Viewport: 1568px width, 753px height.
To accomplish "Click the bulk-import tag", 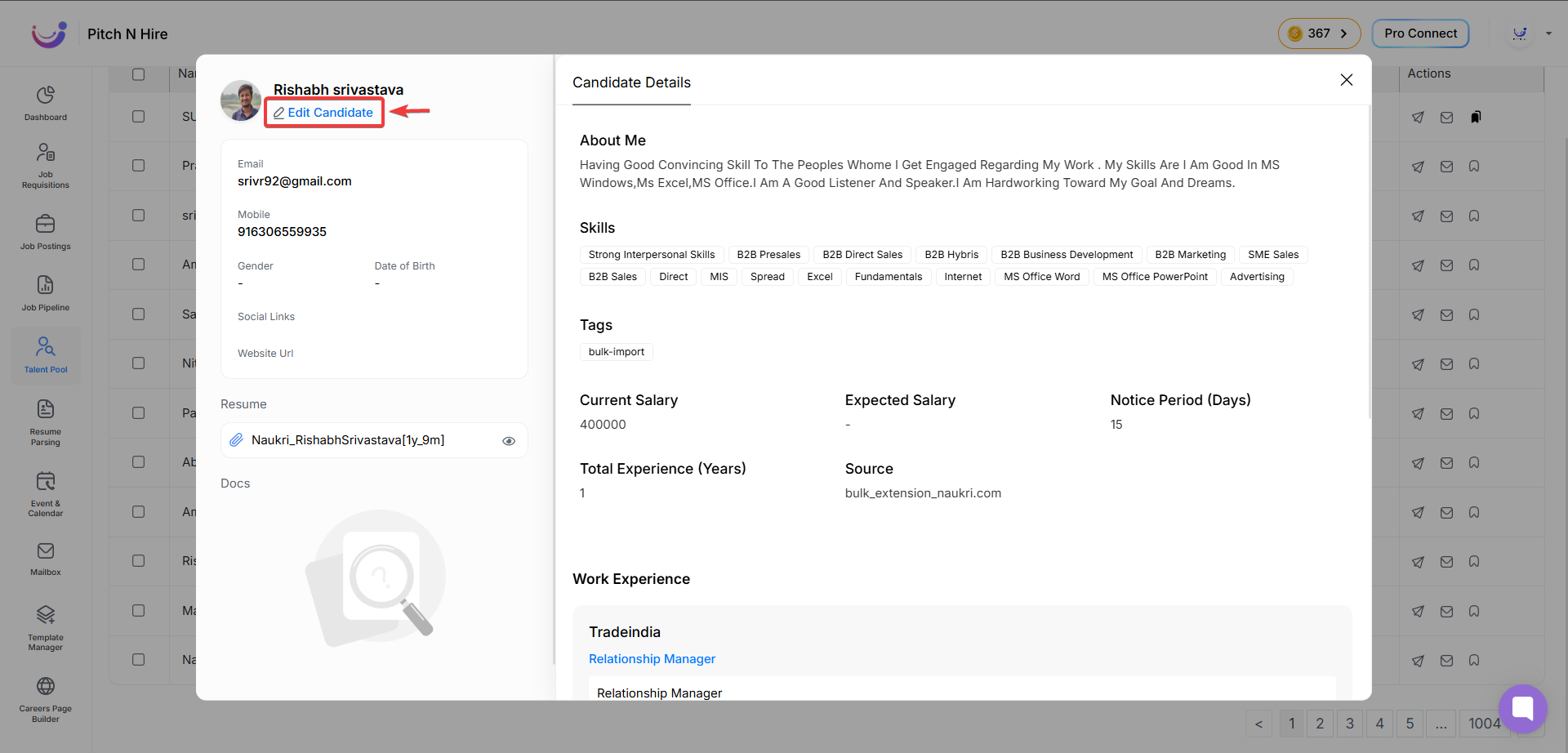I will [617, 352].
